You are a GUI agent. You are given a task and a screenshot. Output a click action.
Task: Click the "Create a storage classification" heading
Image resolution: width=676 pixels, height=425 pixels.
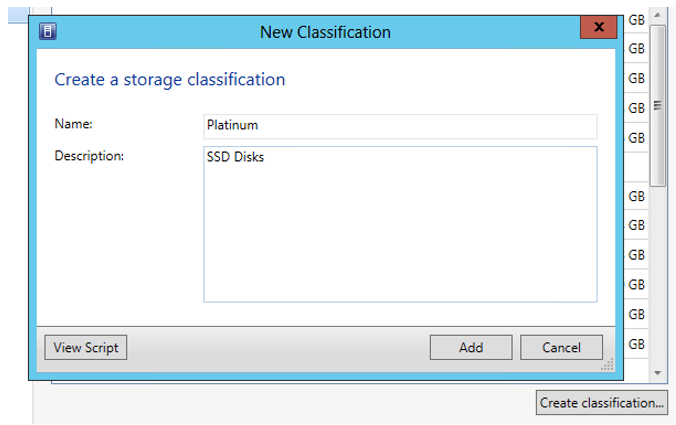pos(170,79)
